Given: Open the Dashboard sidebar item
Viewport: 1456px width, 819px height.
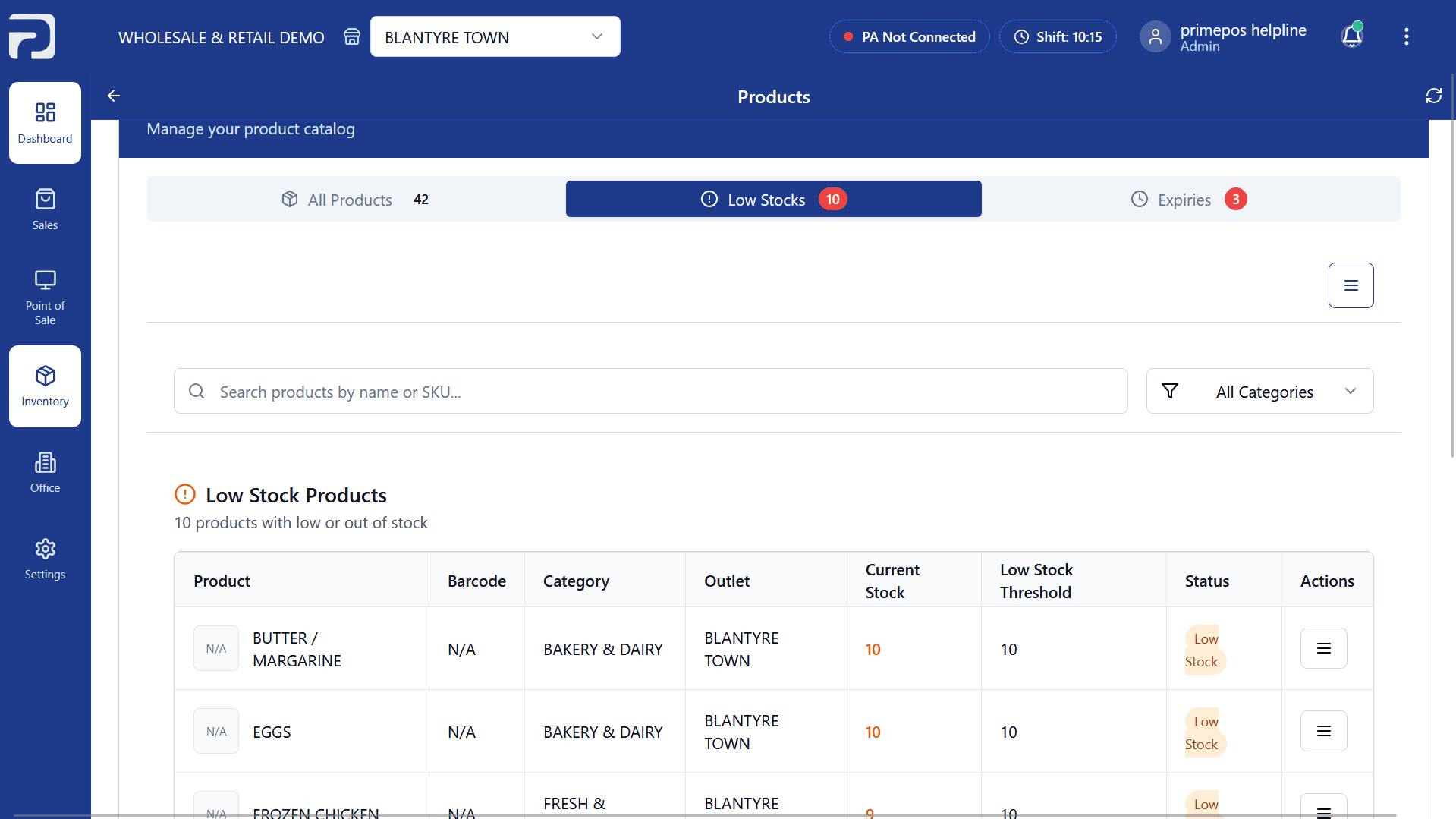Looking at the screenshot, I should tap(45, 123).
